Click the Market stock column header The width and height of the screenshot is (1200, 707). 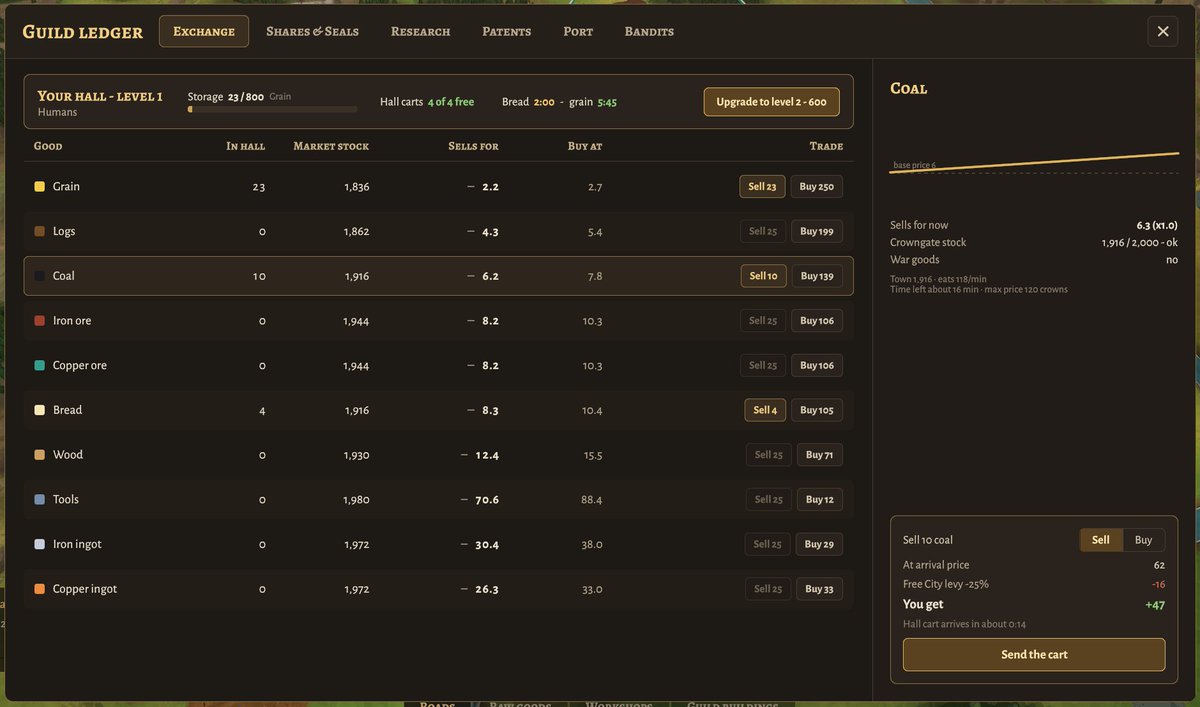click(x=331, y=146)
